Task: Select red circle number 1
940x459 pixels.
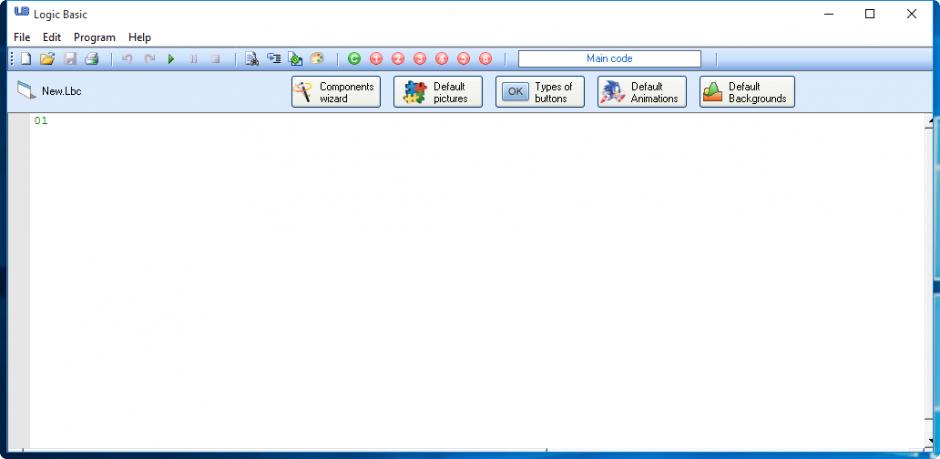Action: [x=376, y=59]
